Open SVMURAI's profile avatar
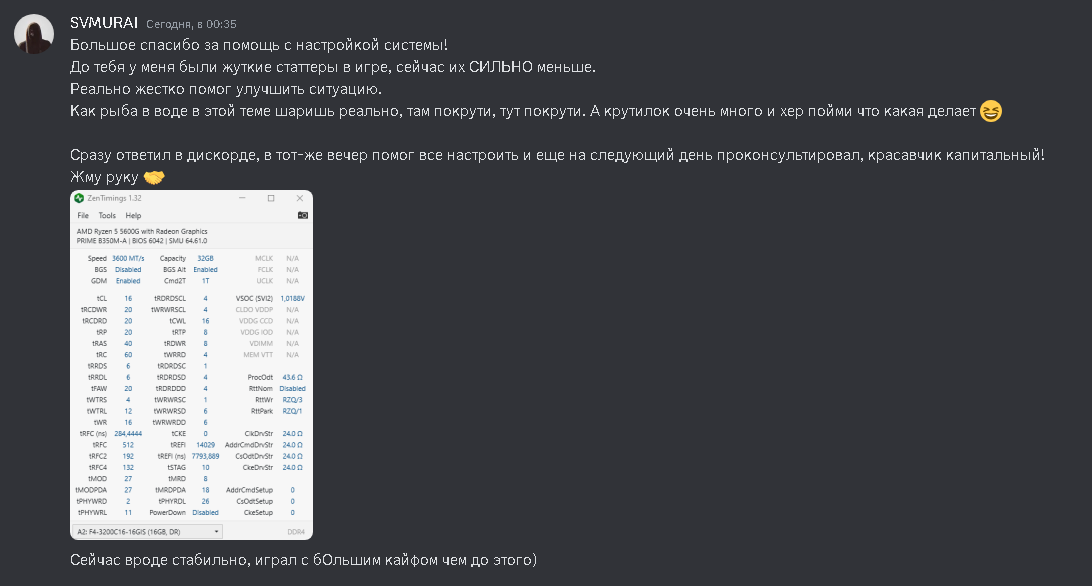 coord(34,33)
